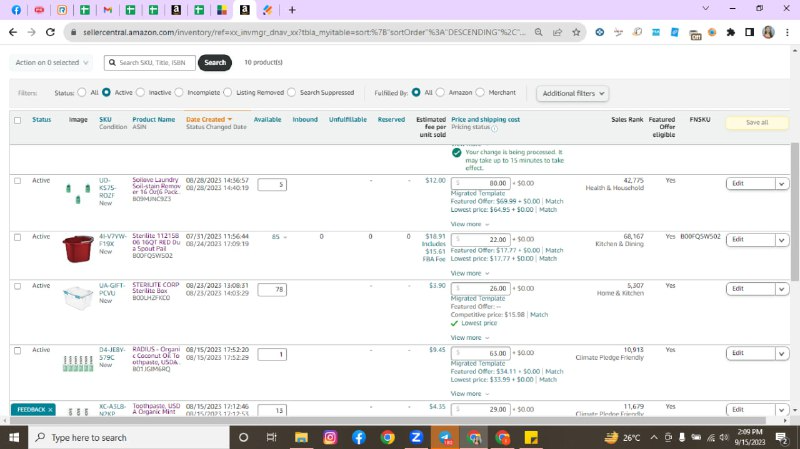Select the Incomplete status radio button
Image resolution: width=800 pixels, height=449 pixels.
pyautogui.click(x=179, y=92)
